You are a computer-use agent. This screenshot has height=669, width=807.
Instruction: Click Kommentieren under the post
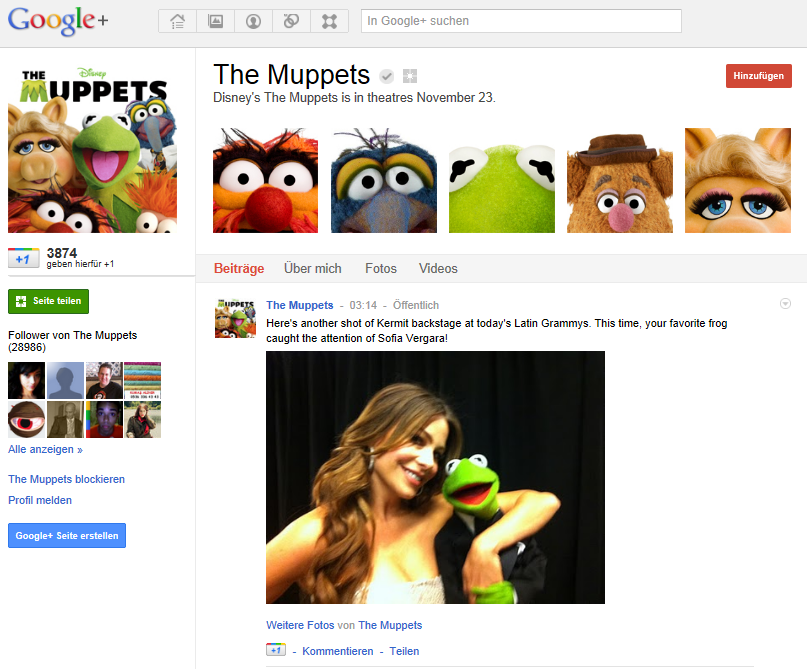click(338, 651)
